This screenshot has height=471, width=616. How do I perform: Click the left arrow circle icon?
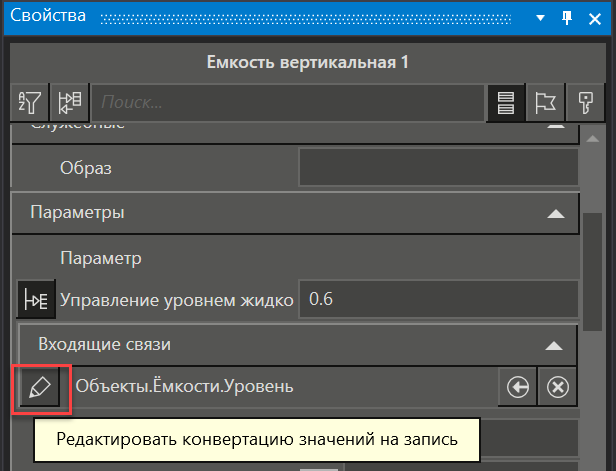coord(518,387)
